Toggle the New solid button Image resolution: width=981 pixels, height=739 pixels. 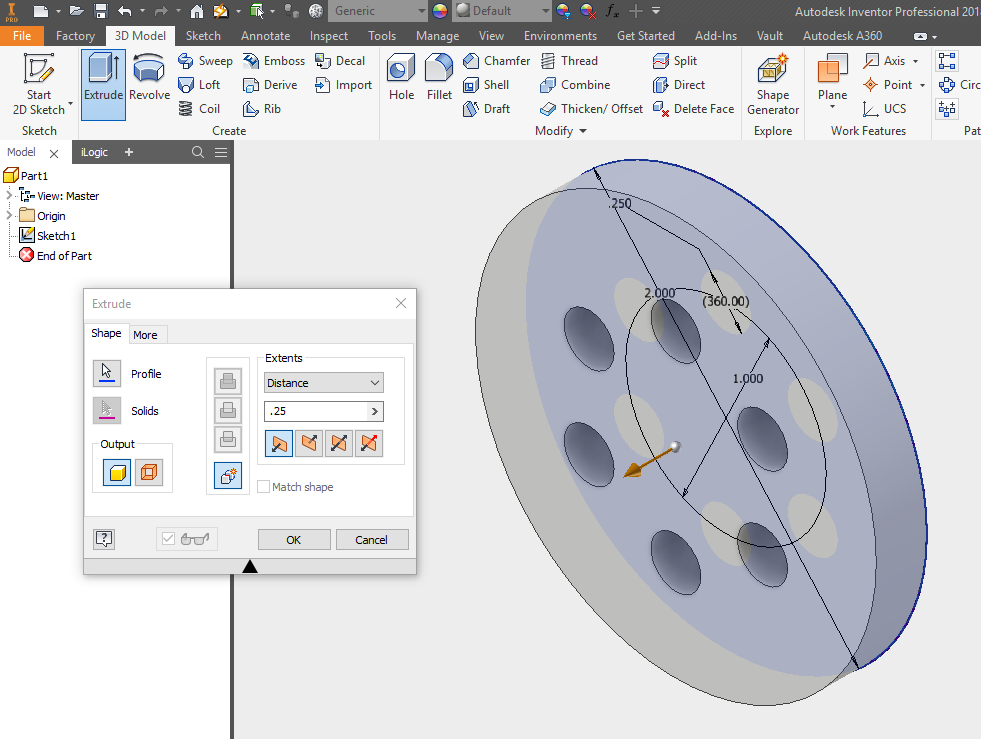(228, 476)
